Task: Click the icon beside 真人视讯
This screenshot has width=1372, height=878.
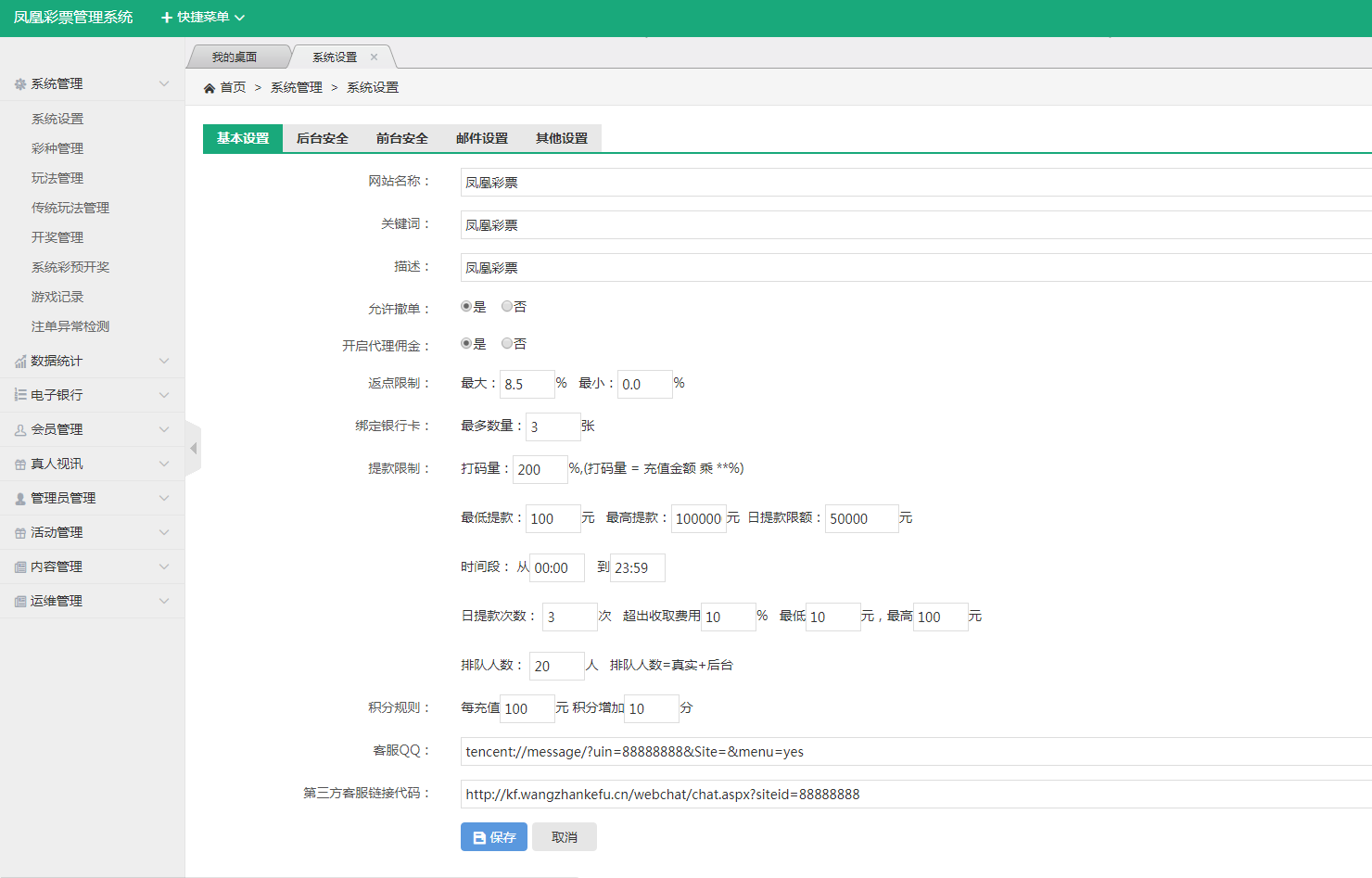Action: pyautogui.click(x=20, y=464)
